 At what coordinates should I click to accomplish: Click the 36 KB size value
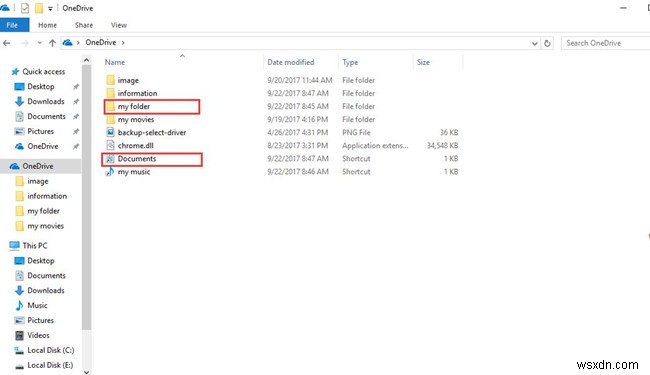tap(449, 132)
